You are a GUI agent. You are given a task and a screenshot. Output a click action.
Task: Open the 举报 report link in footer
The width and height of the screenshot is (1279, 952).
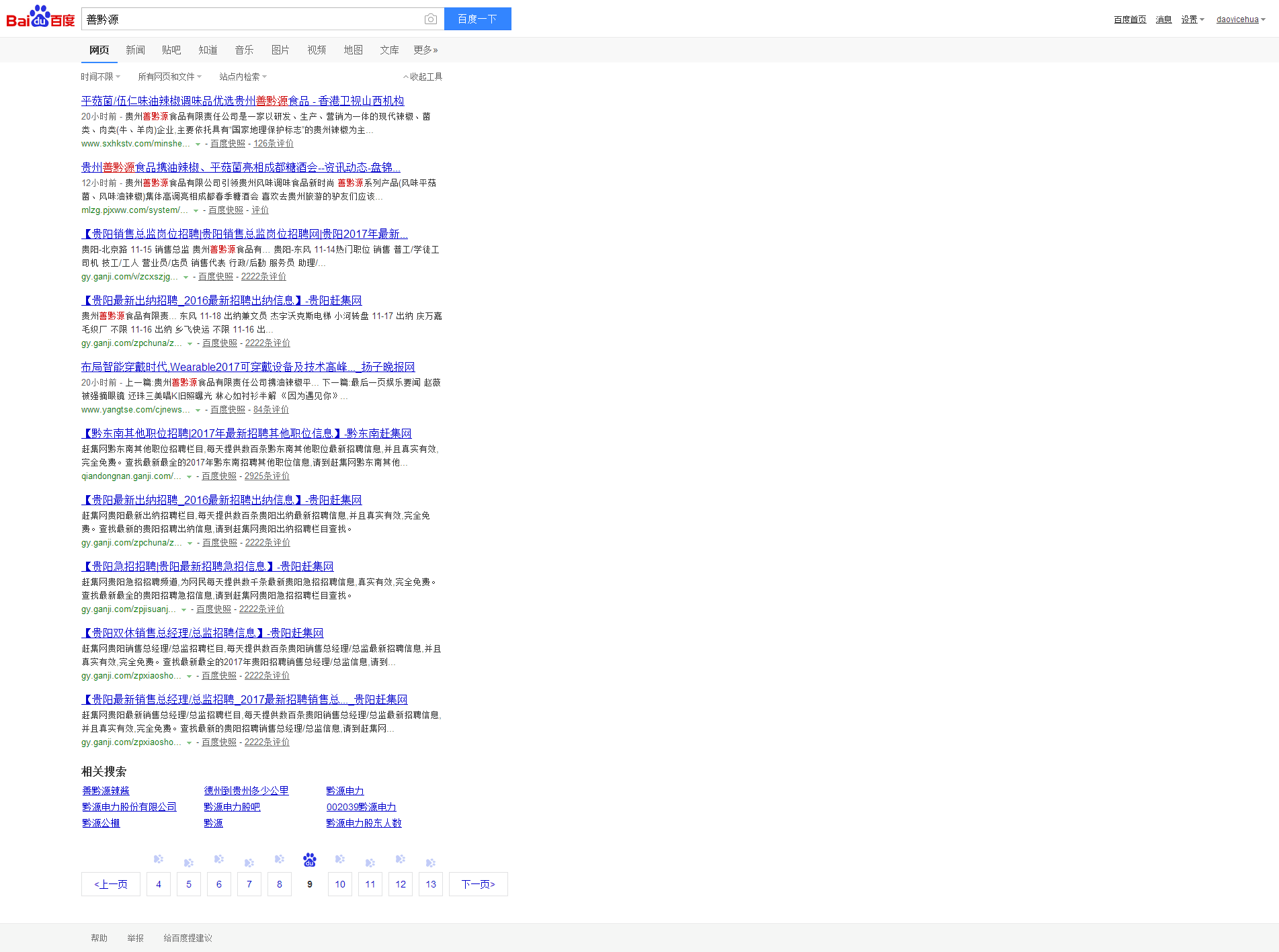136,938
